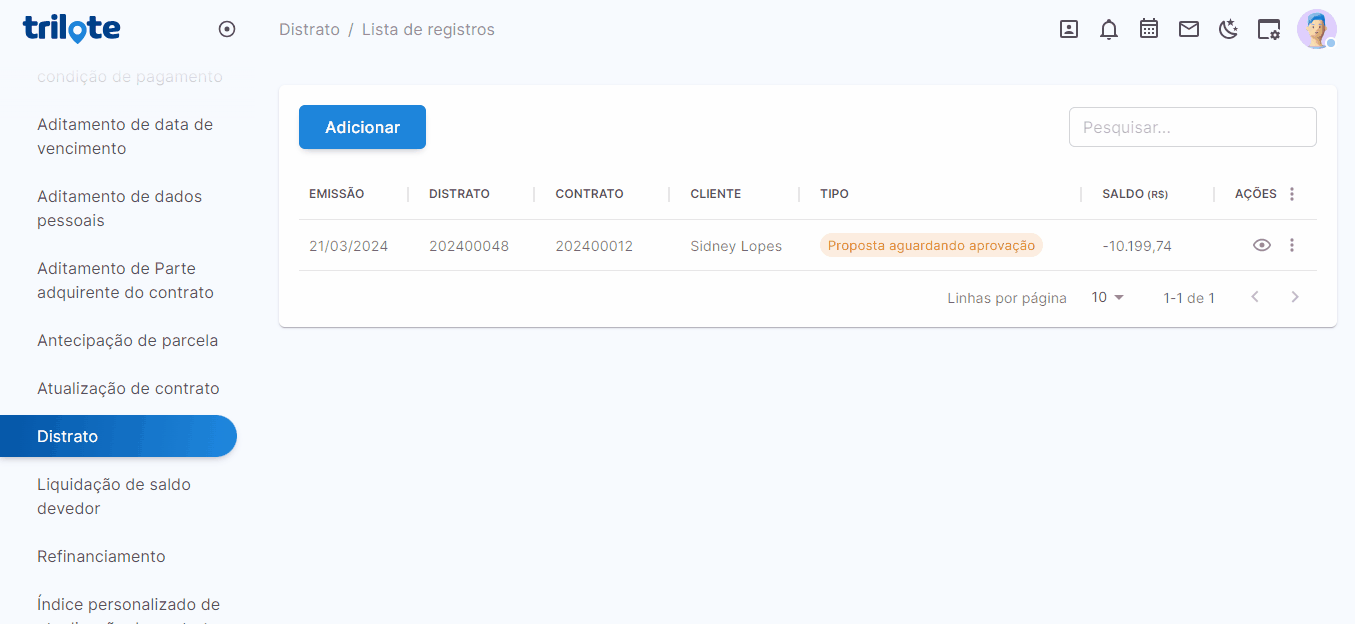Open column options menu beside AÇÕES header
This screenshot has height=624, width=1355.
pos(1292,194)
